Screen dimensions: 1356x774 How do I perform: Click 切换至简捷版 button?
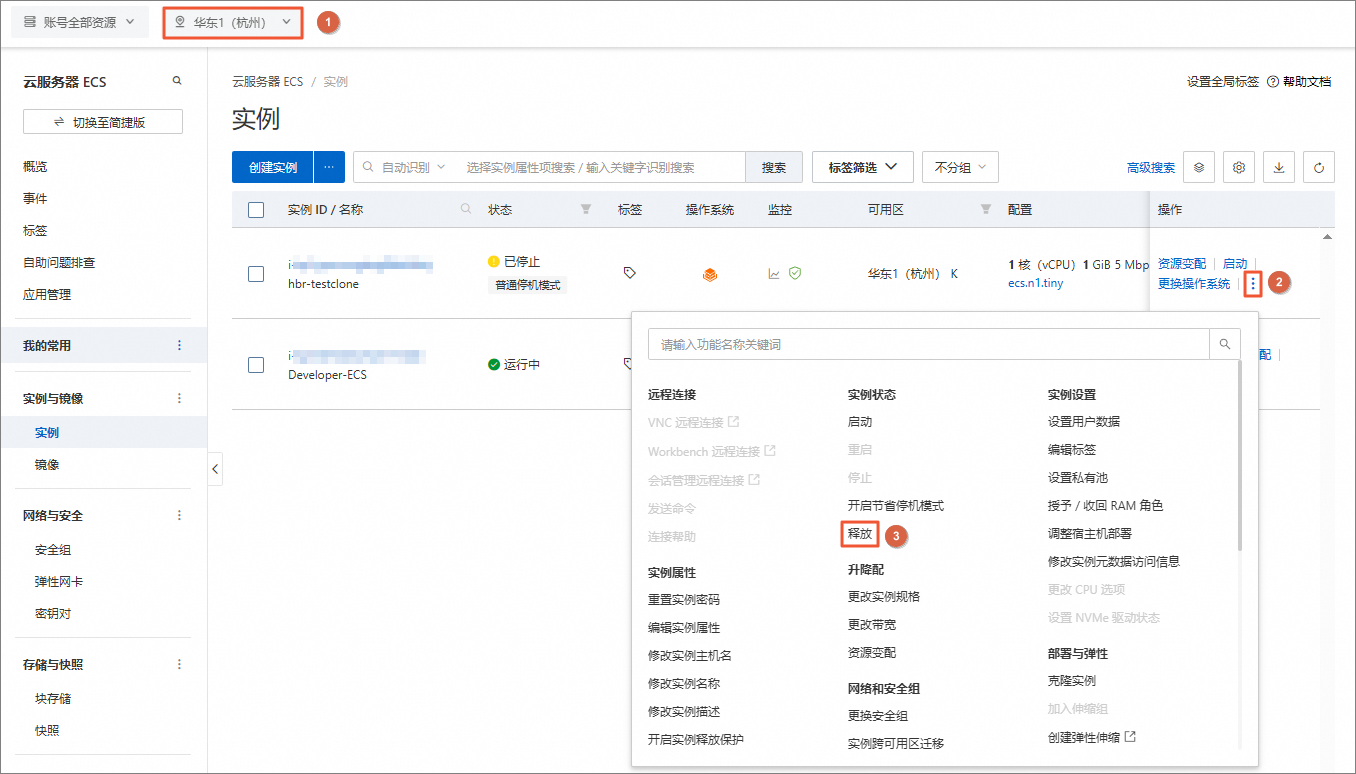pyautogui.click(x=103, y=122)
